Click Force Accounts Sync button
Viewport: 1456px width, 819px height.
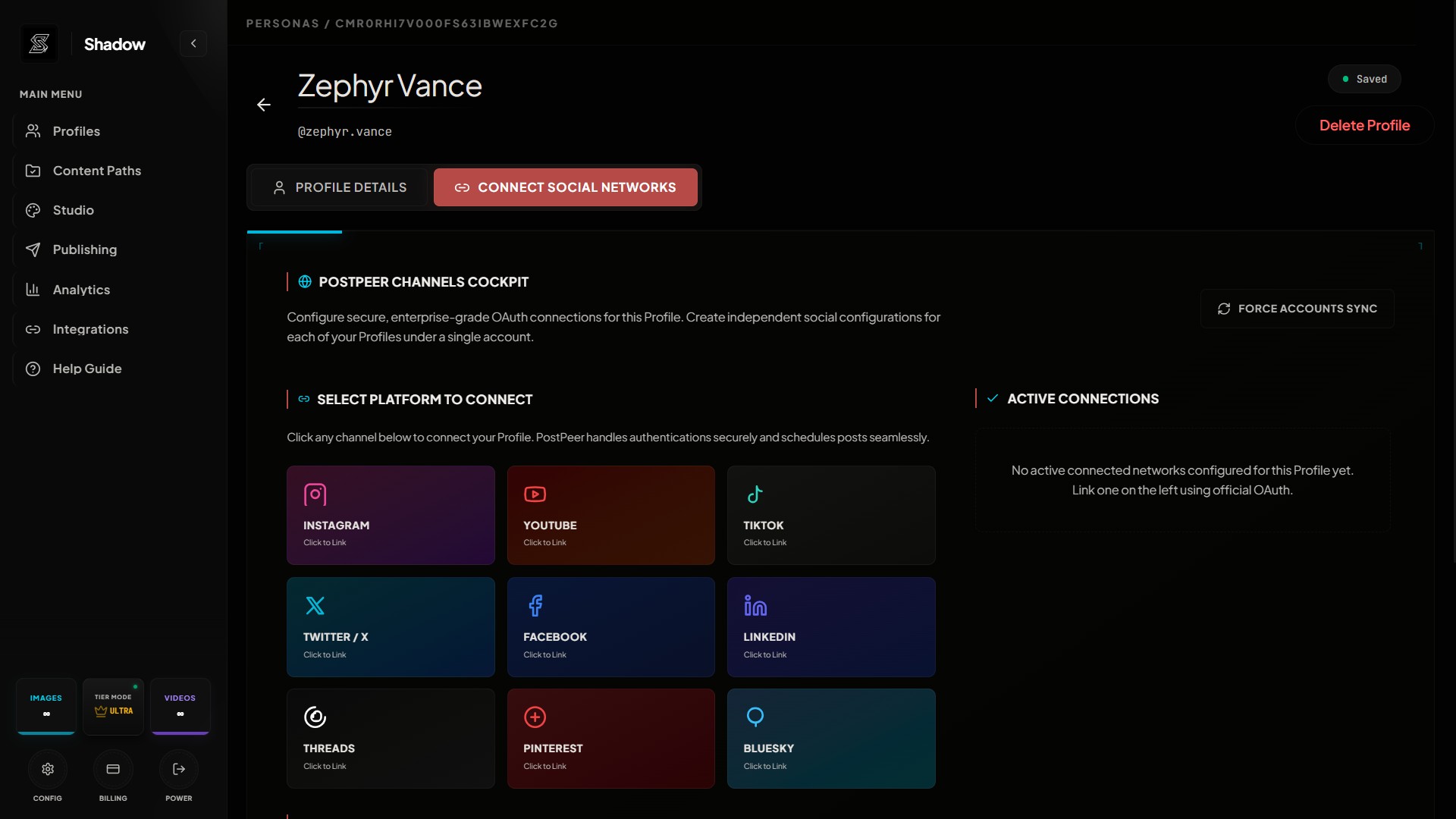pos(1297,309)
